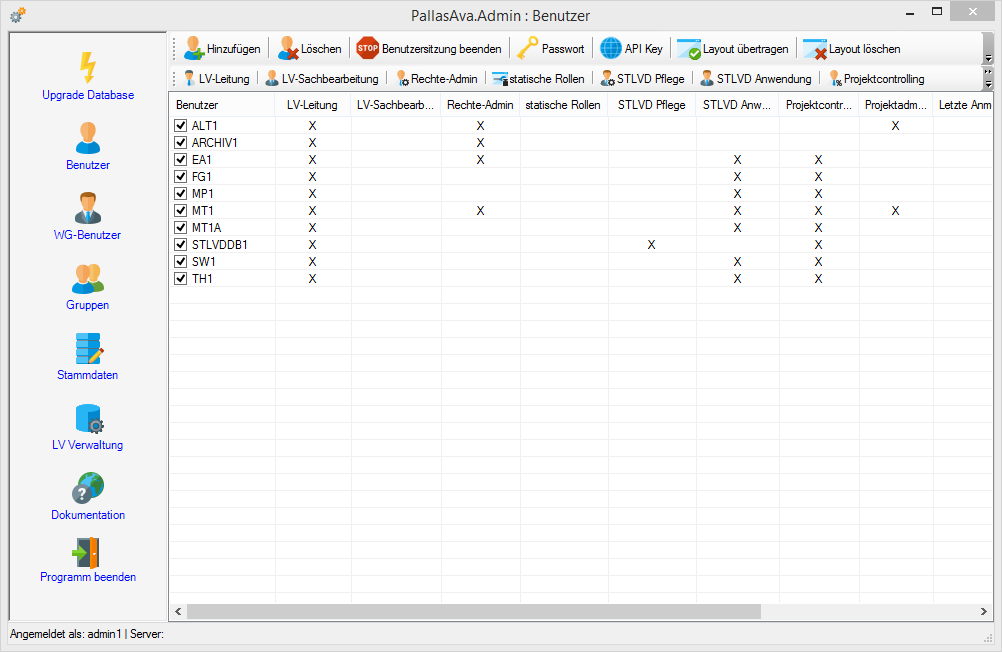This screenshot has height=652, width=1002.
Task: Open the Dokumentation help icon
Action: [88, 488]
